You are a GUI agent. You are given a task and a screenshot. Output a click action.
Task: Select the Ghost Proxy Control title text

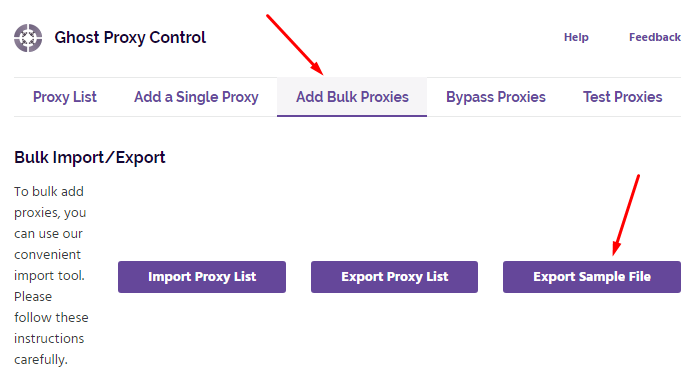point(130,38)
